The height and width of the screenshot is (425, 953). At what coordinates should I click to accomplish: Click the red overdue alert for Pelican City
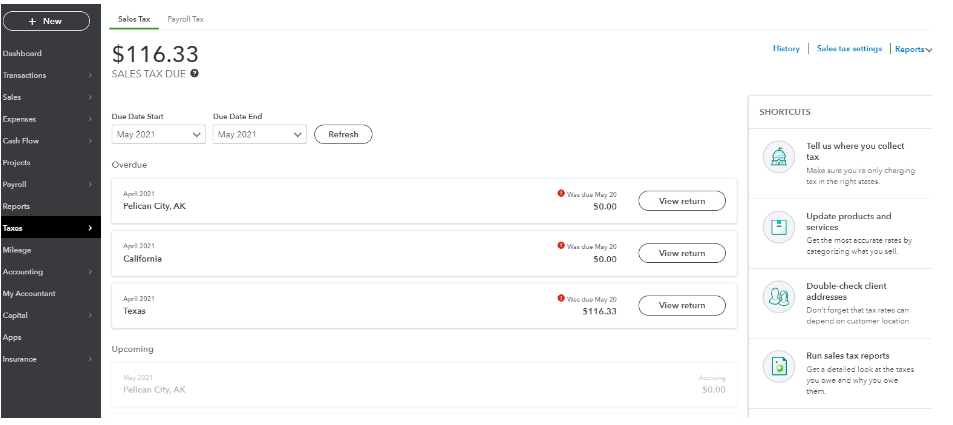[561, 193]
